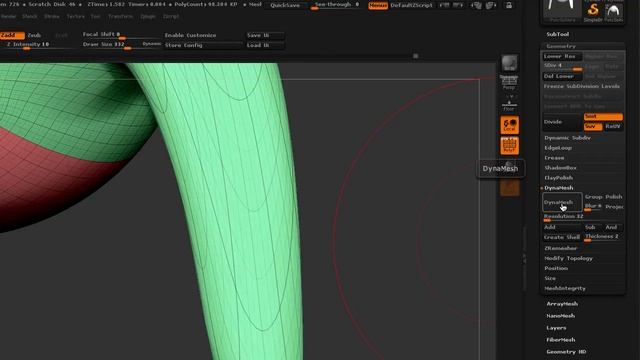Toggle Zsub mode
The image size is (640, 360).
(34, 36)
